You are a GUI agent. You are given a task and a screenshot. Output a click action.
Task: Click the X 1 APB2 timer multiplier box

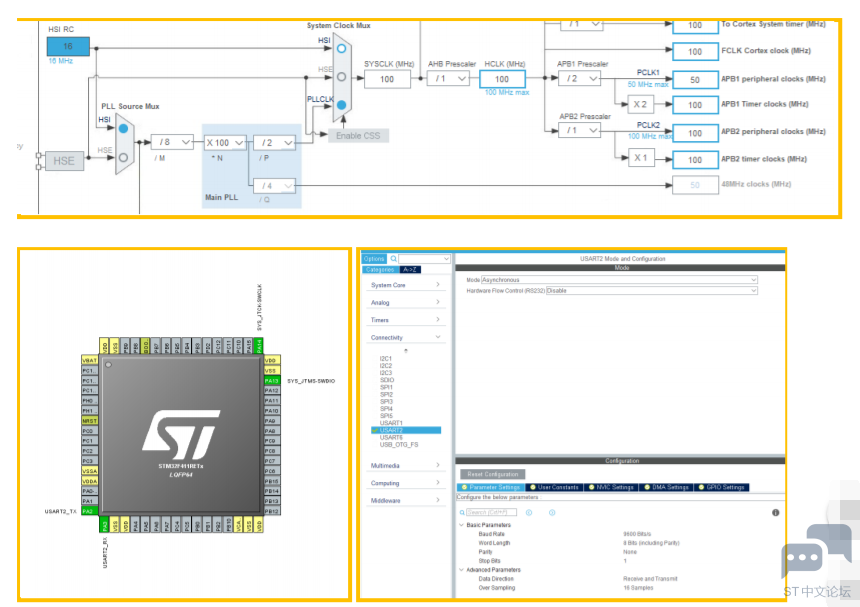641,158
